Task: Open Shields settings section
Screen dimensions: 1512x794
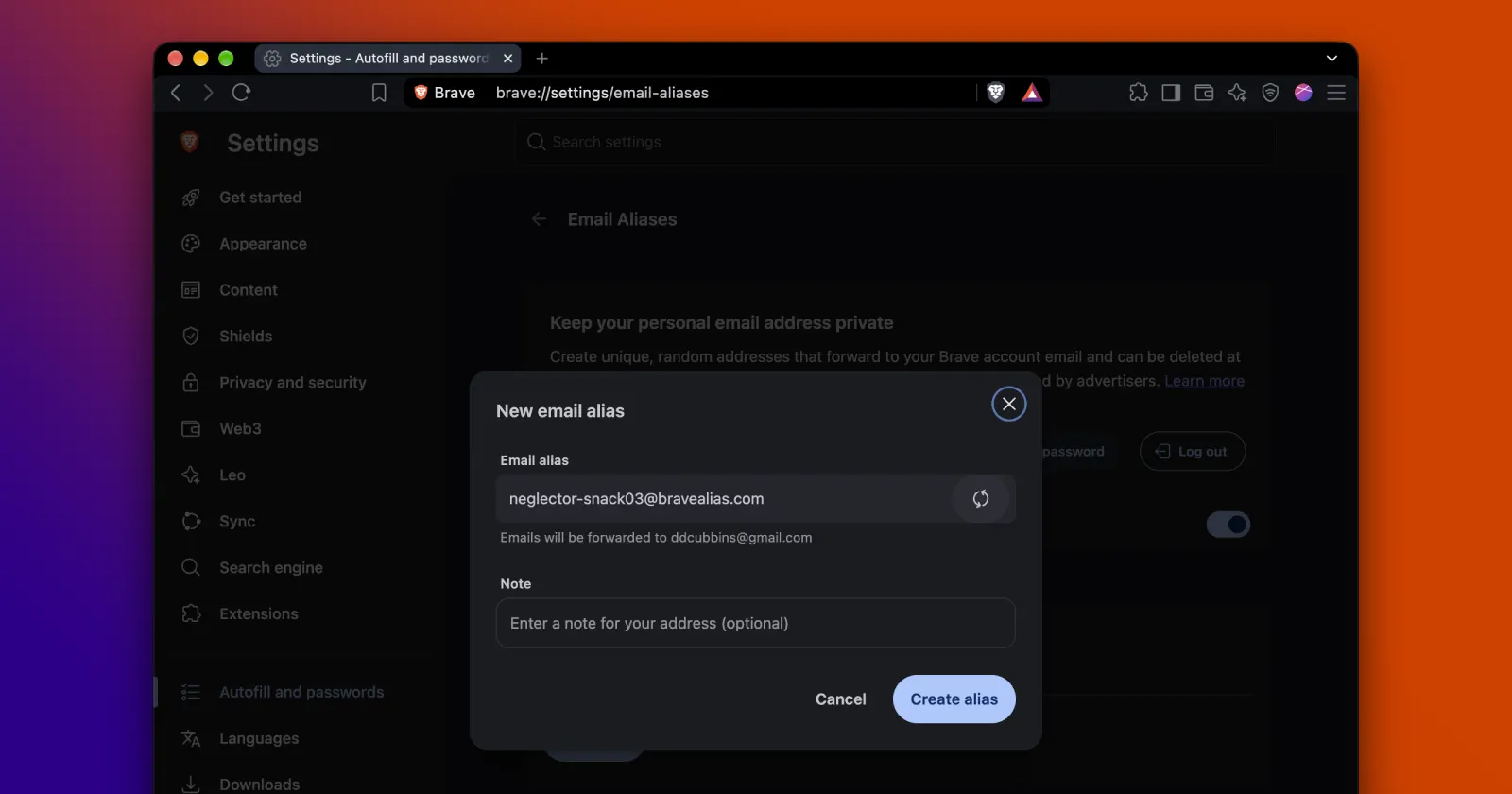Action: coord(246,337)
